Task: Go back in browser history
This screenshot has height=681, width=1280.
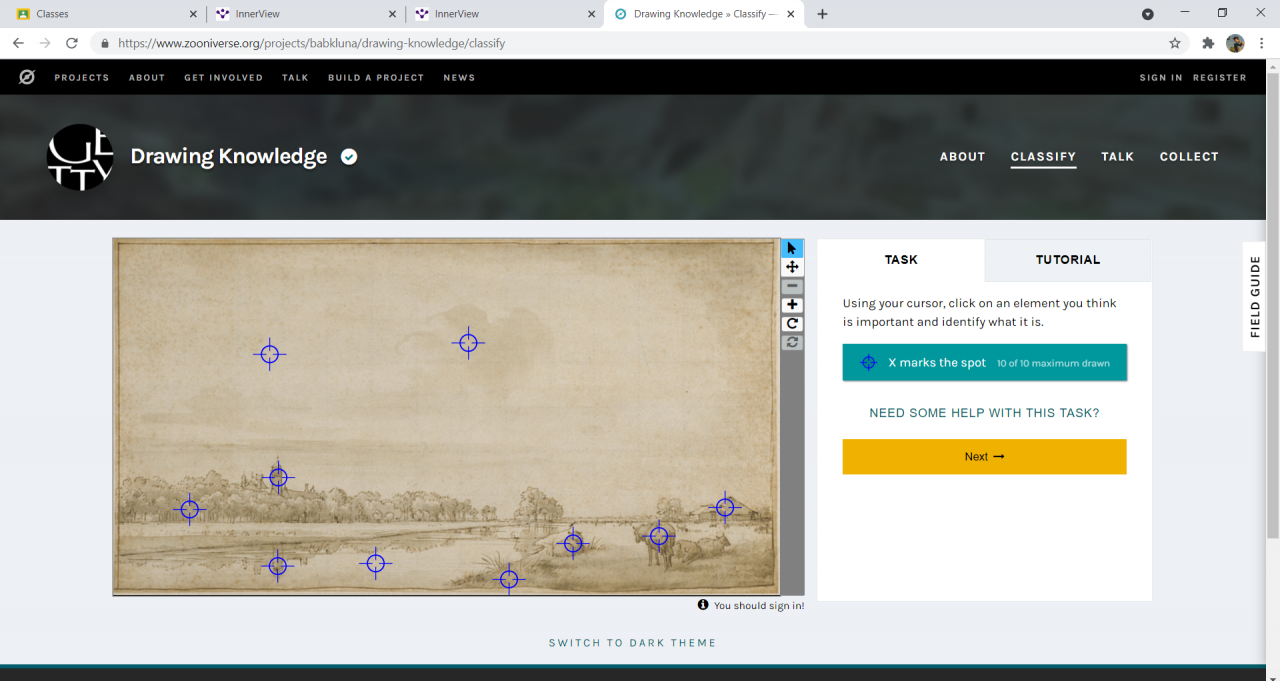Action: coord(18,43)
